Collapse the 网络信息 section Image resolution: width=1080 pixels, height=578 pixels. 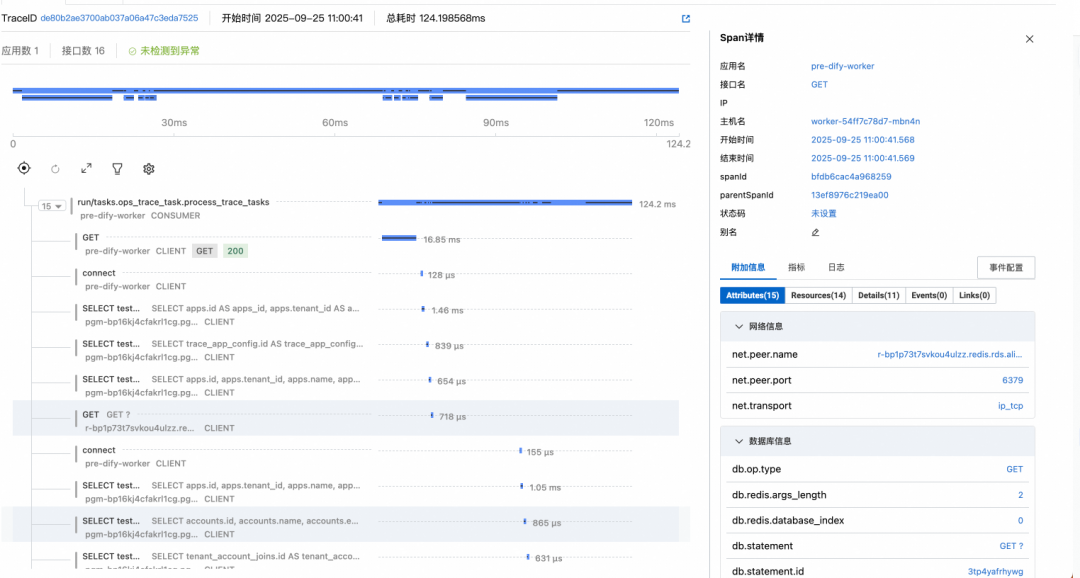(x=739, y=327)
